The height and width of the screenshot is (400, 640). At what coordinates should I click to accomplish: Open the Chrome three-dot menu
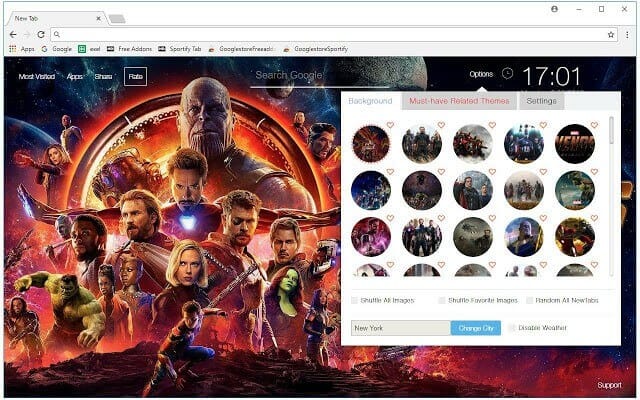click(x=627, y=35)
